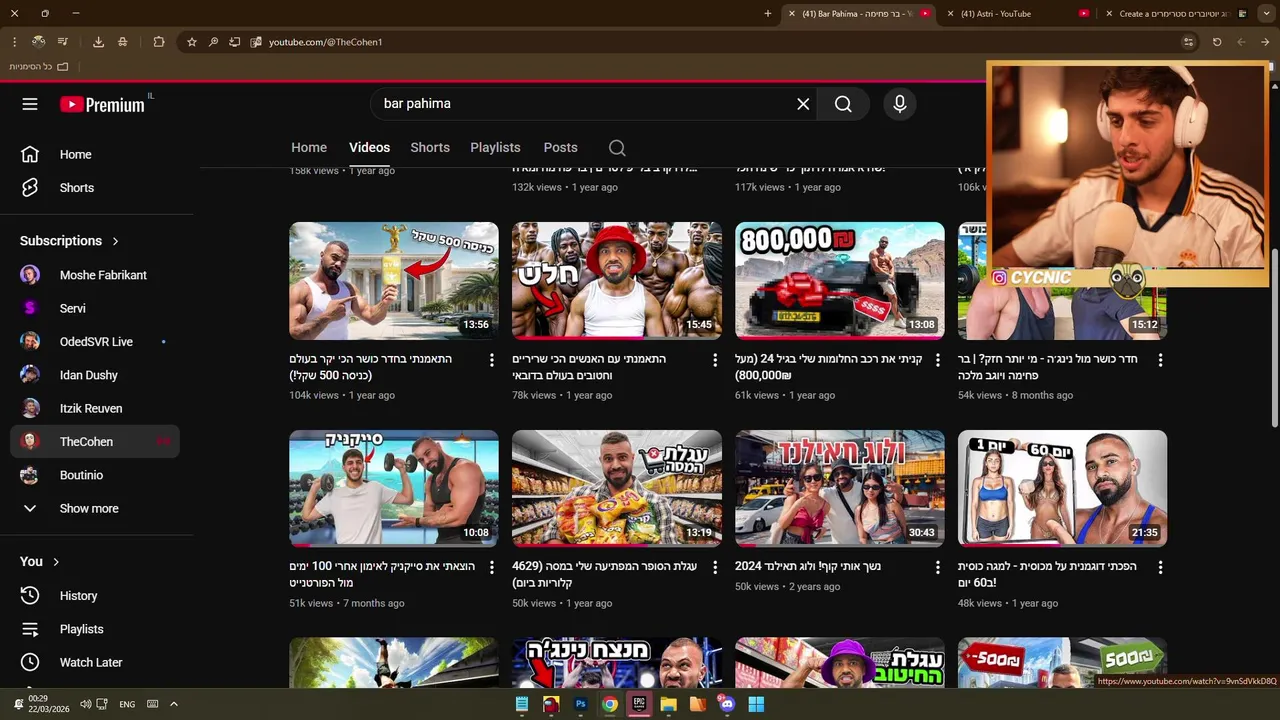The height and width of the screenshot is (720, 1280).
Task: Open File Explorer from taskbar
Action: tap(668, 704)
